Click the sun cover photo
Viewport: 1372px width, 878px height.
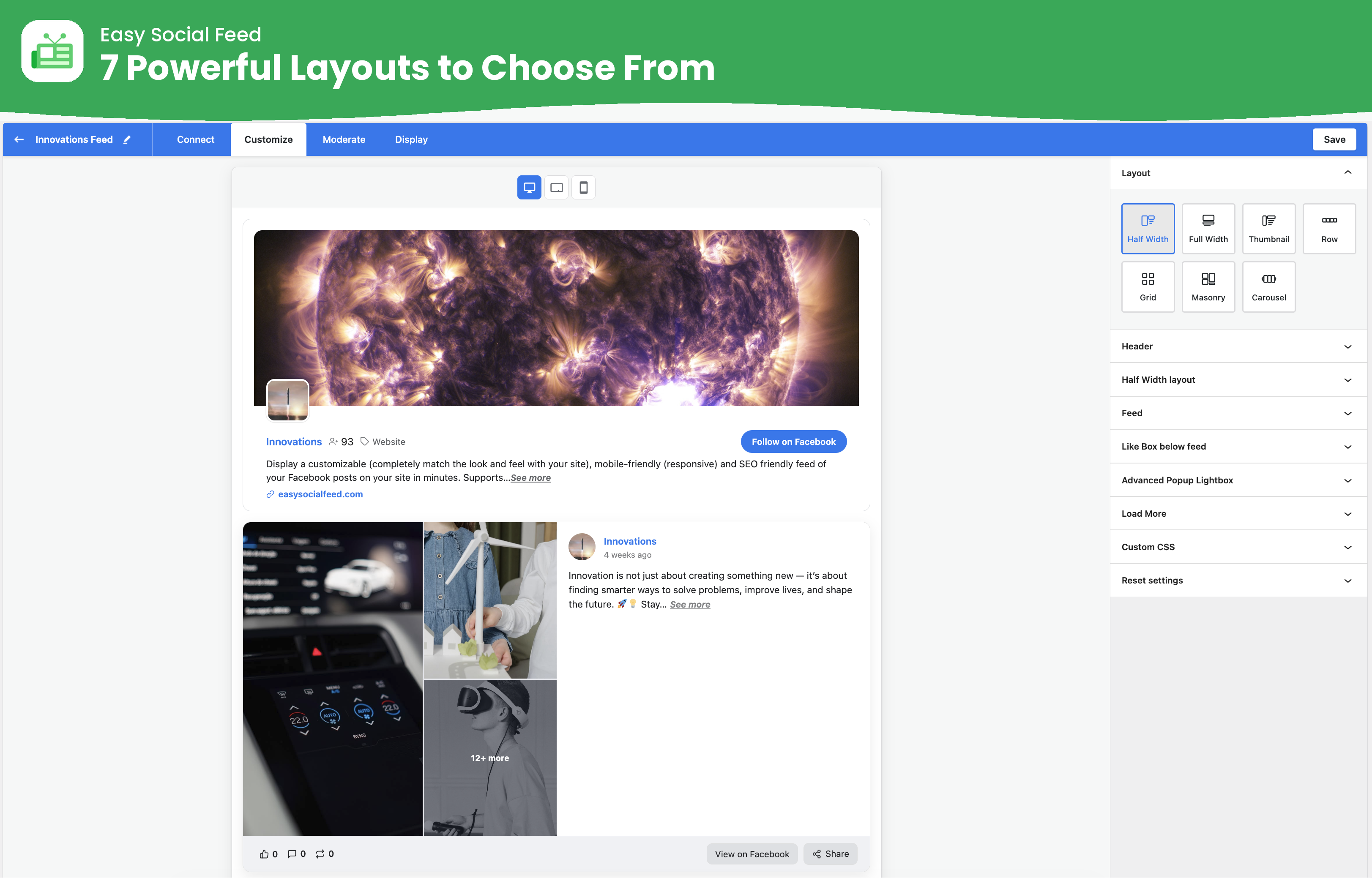point(556,318)
